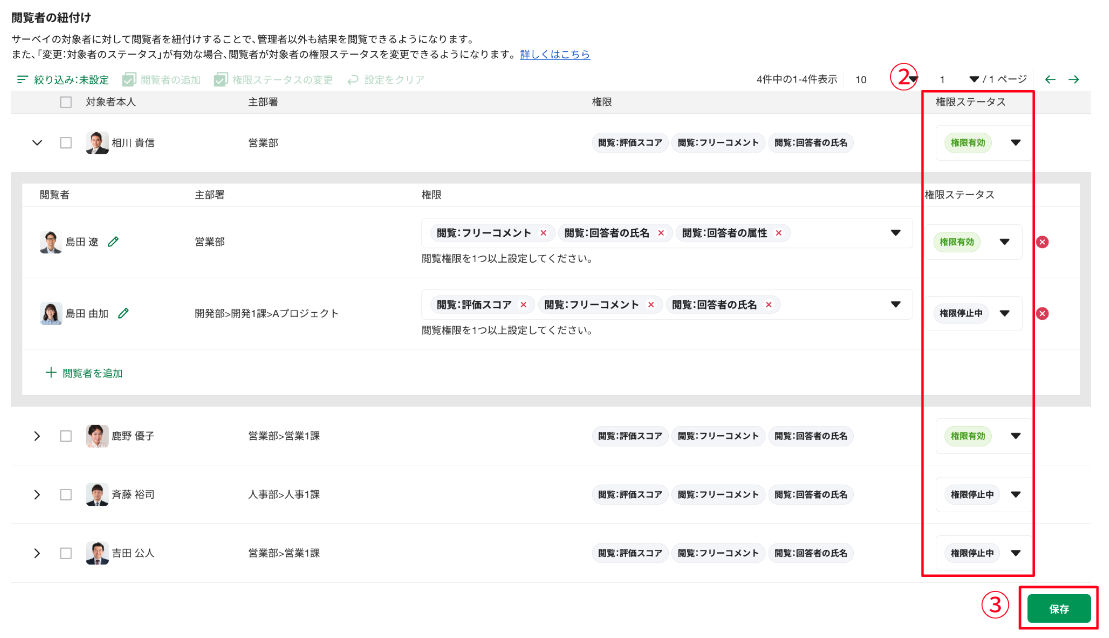This screenshot has width=1109, height=638.
Task: Remove 閲覧:フリーコメント tag from 島田 遼
Action: click(543, 233)
